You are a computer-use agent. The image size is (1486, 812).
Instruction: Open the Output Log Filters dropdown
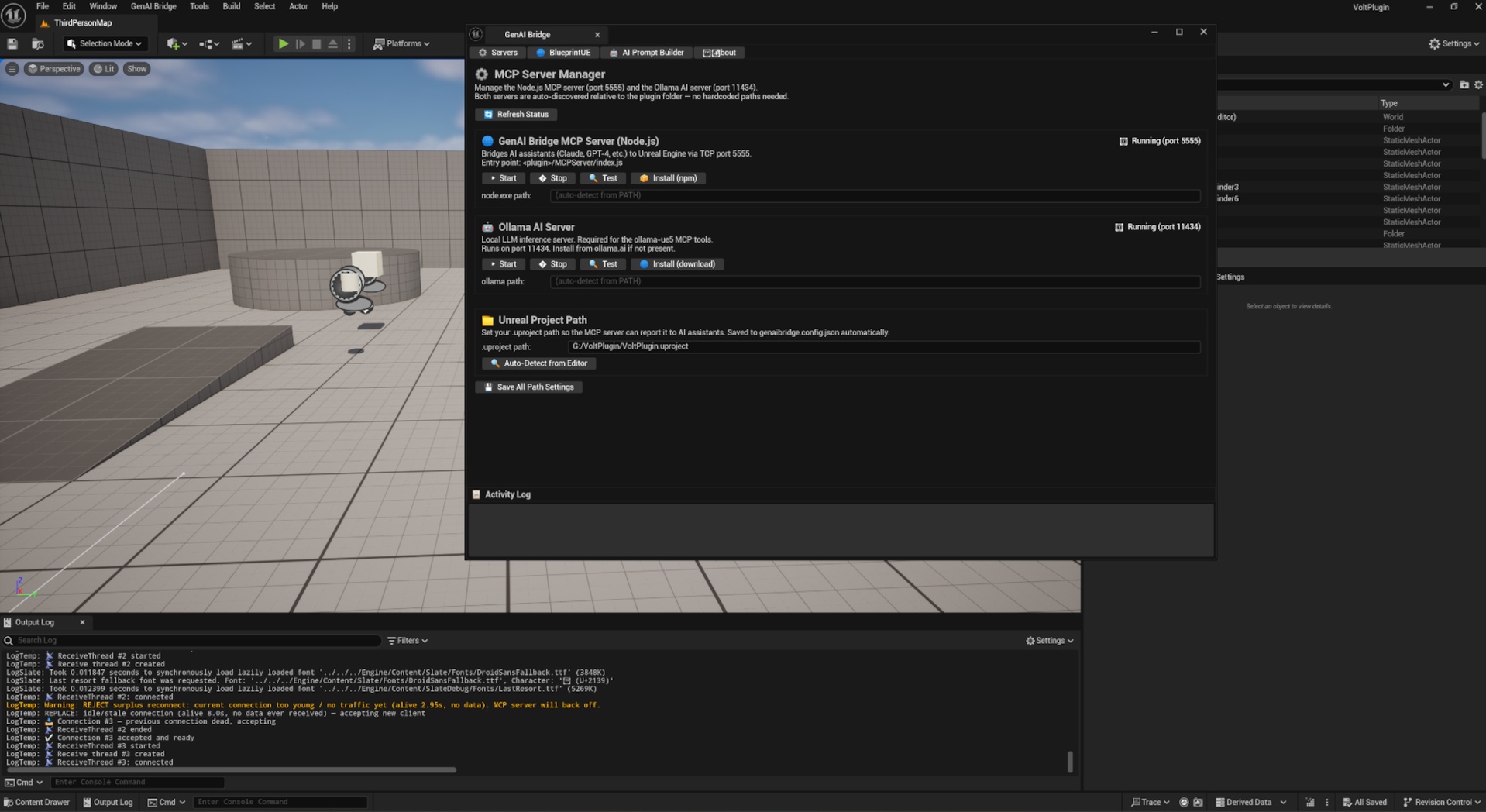408,641
